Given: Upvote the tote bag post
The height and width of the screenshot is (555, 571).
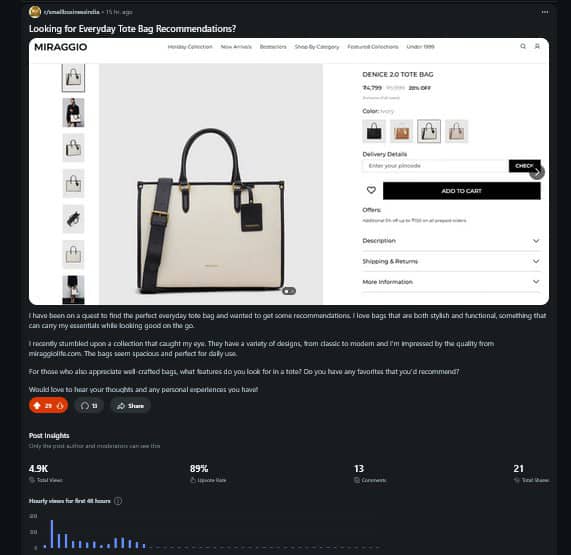Looking at the screenshot, I should (x=37, y=406).
